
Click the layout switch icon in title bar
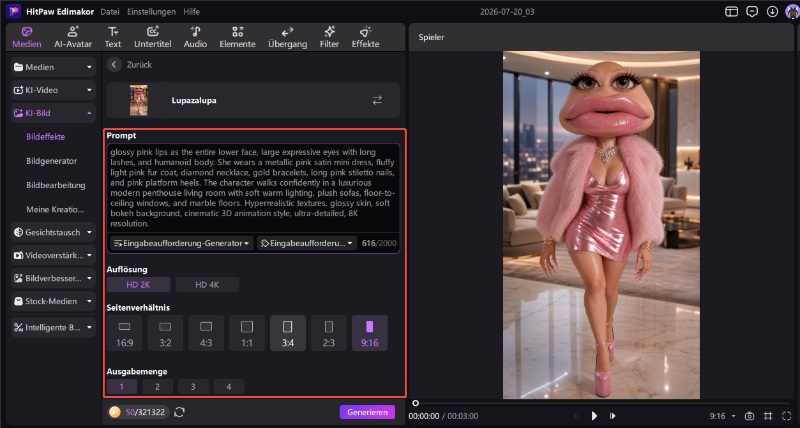tap(732, 11)
